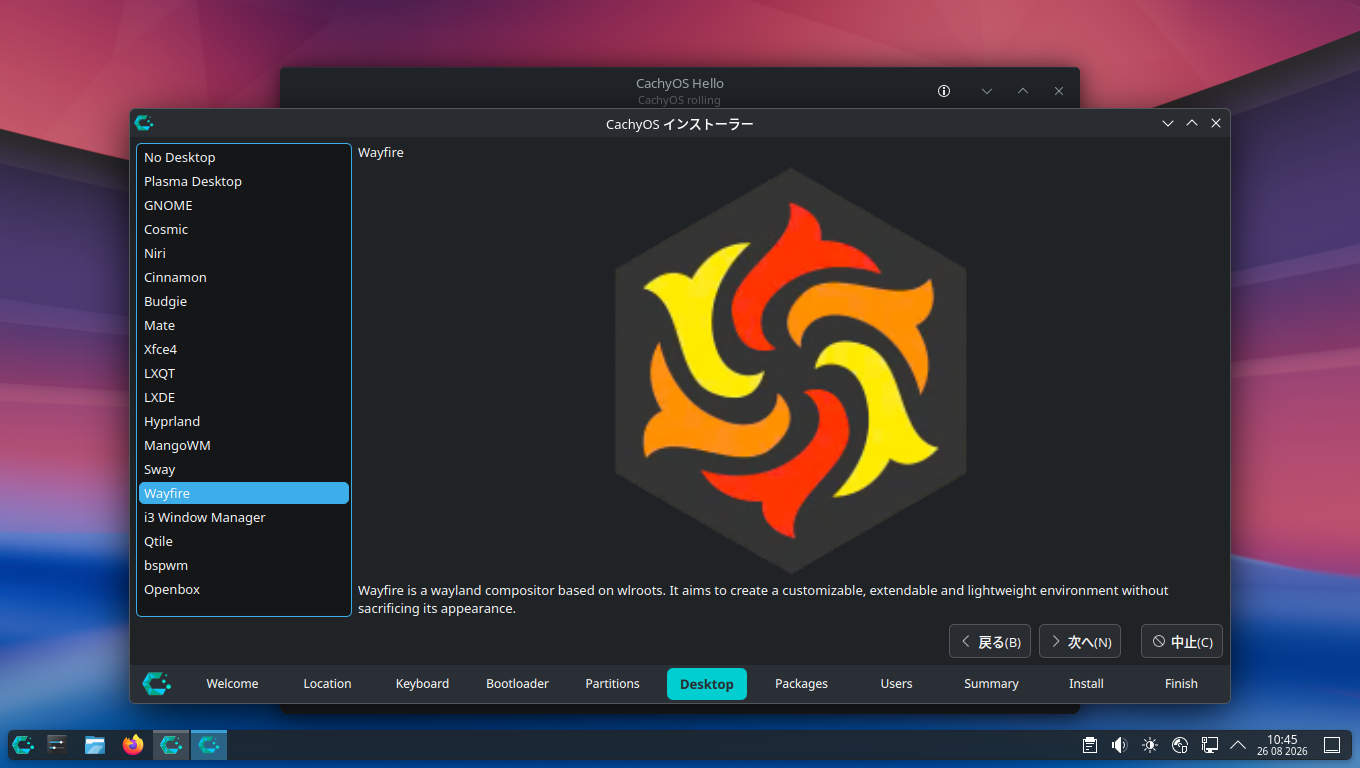Open the clock showing 10:45
Viewport: 1360px width, 768px height.
1282,745
